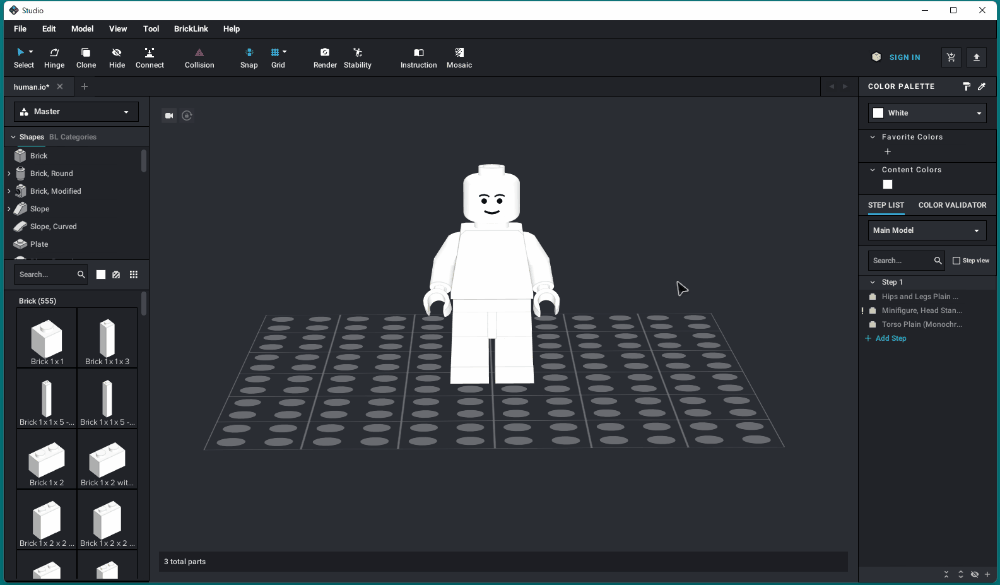The image size is (1000, 585).
Task: Run the Stability check
Action: pos(357,57)
